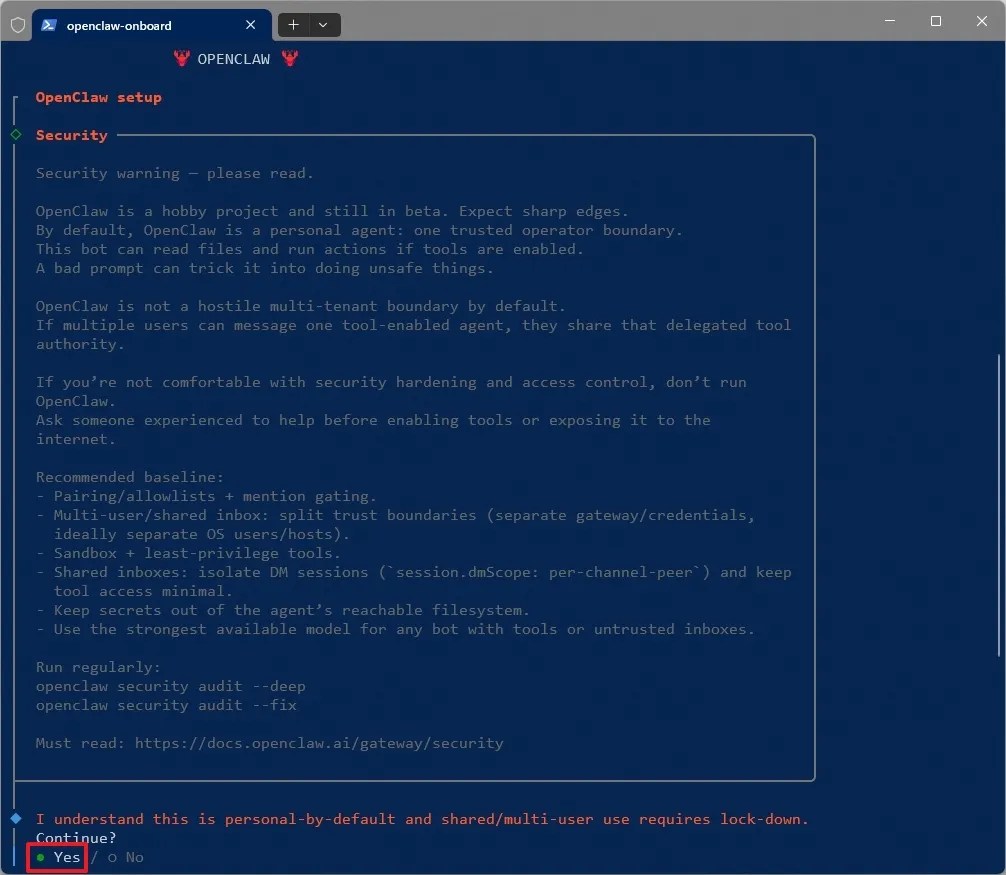Click the blue diamond prompt marker
This screenshot has width=1006, height=875.
point(14,818)
